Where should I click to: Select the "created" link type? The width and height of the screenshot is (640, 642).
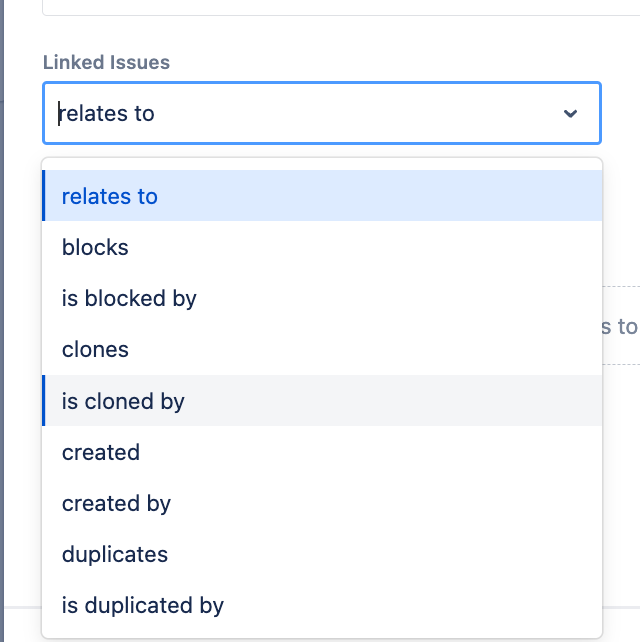pyautogui.click(x=101, y=452)
